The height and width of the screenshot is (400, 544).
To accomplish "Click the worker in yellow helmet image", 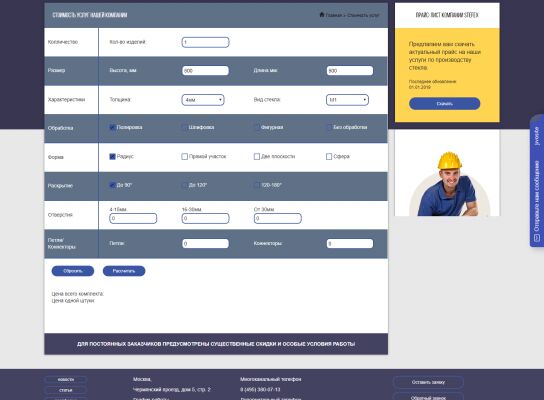I will [447, 183].
